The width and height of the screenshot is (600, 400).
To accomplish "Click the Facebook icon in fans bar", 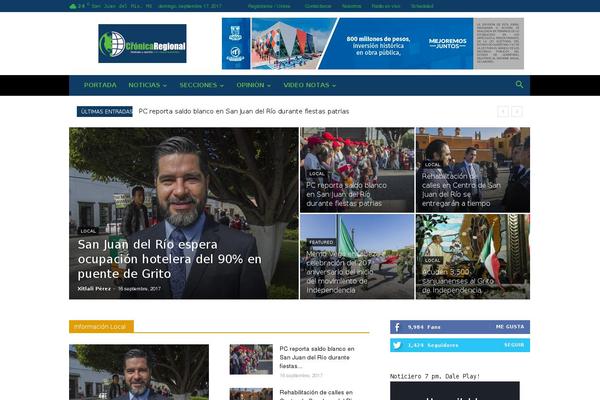I will tap(397, 327).
